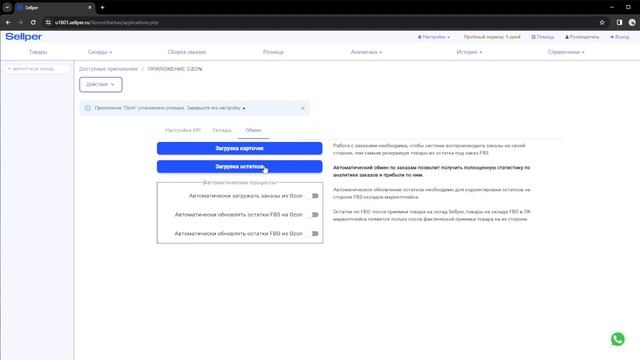Open a new browser tab
Image resolution: width=640 pixels, height=360 pixels.
point(102,7)
